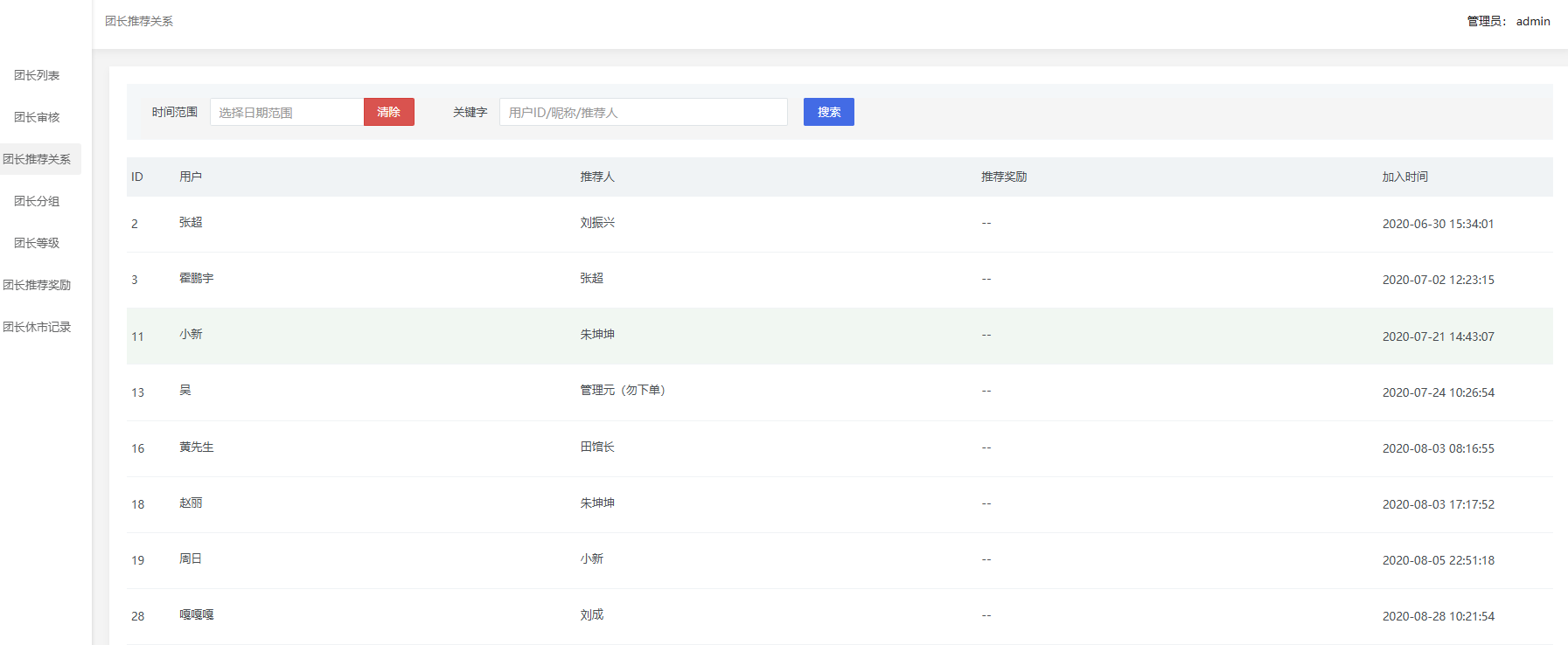This screenshot has height=645, width=1568.
Task: Open 团长休市记录 in sidebar
Action: pyautogui.click(x=37, y=327)
